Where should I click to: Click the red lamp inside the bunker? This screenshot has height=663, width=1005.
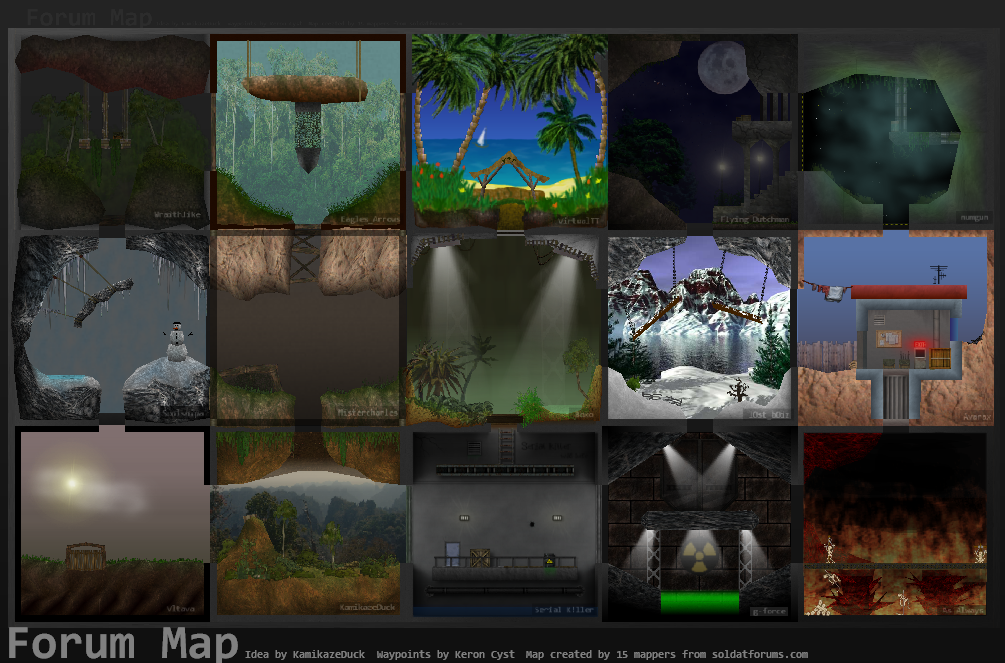pyautogui.click(x=919, y=346)
